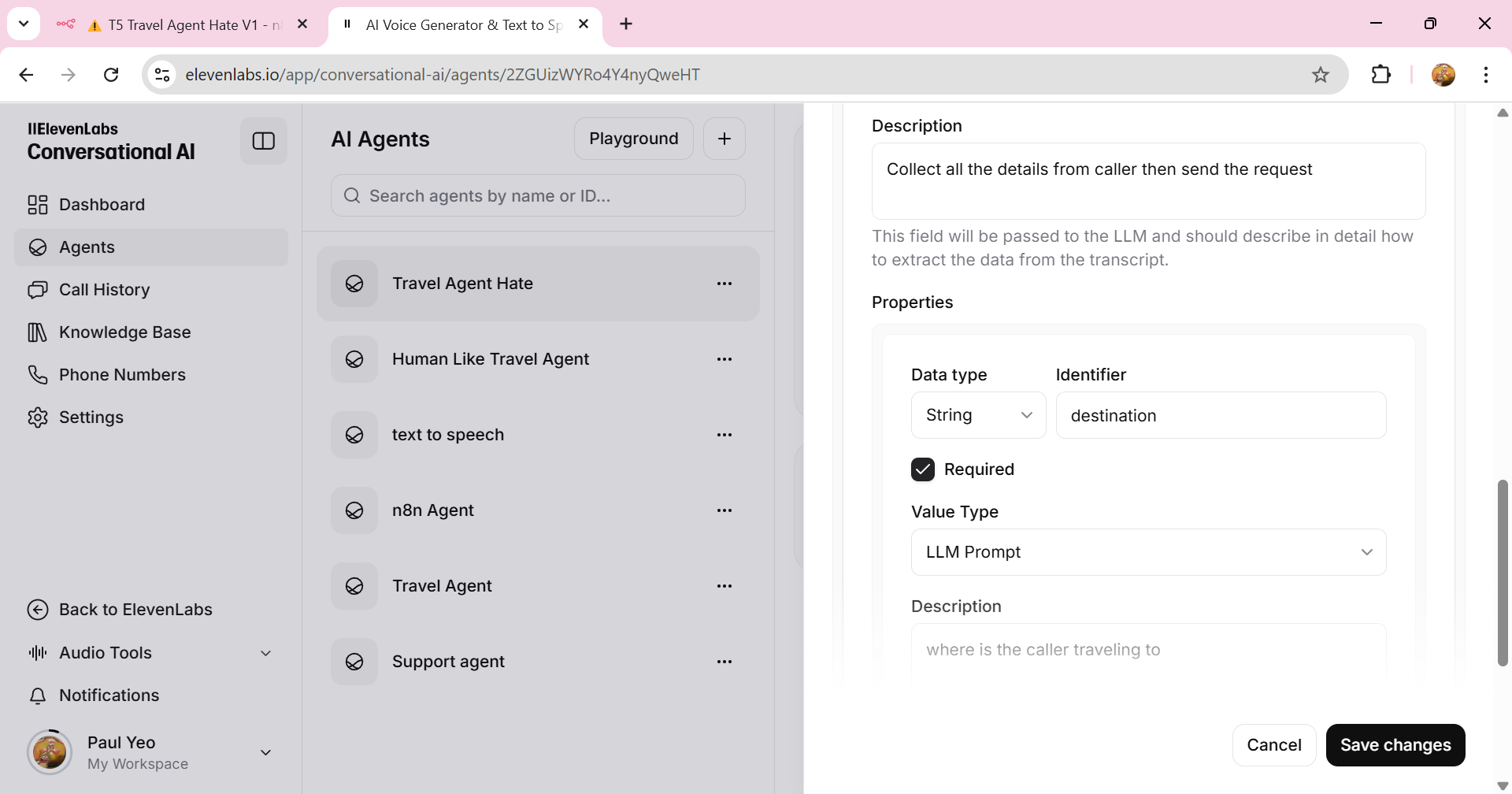The image size is (1512, 794).
Task: Open Notifications bell in sidebar
Action: pos(38,696)
